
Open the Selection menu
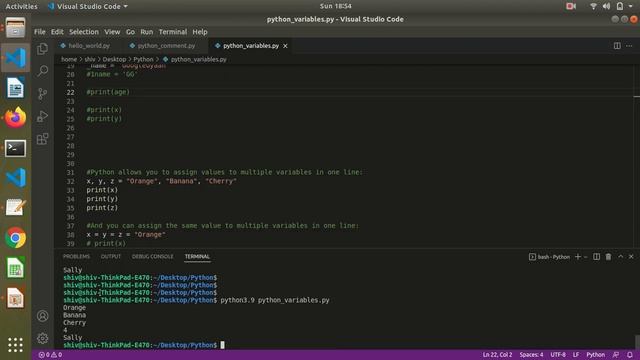coord(84,32)
